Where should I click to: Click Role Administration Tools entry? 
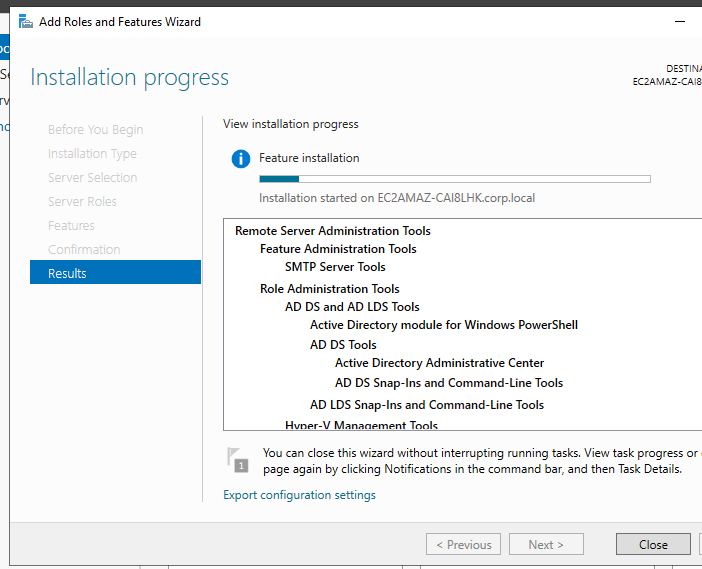point(330,289)
